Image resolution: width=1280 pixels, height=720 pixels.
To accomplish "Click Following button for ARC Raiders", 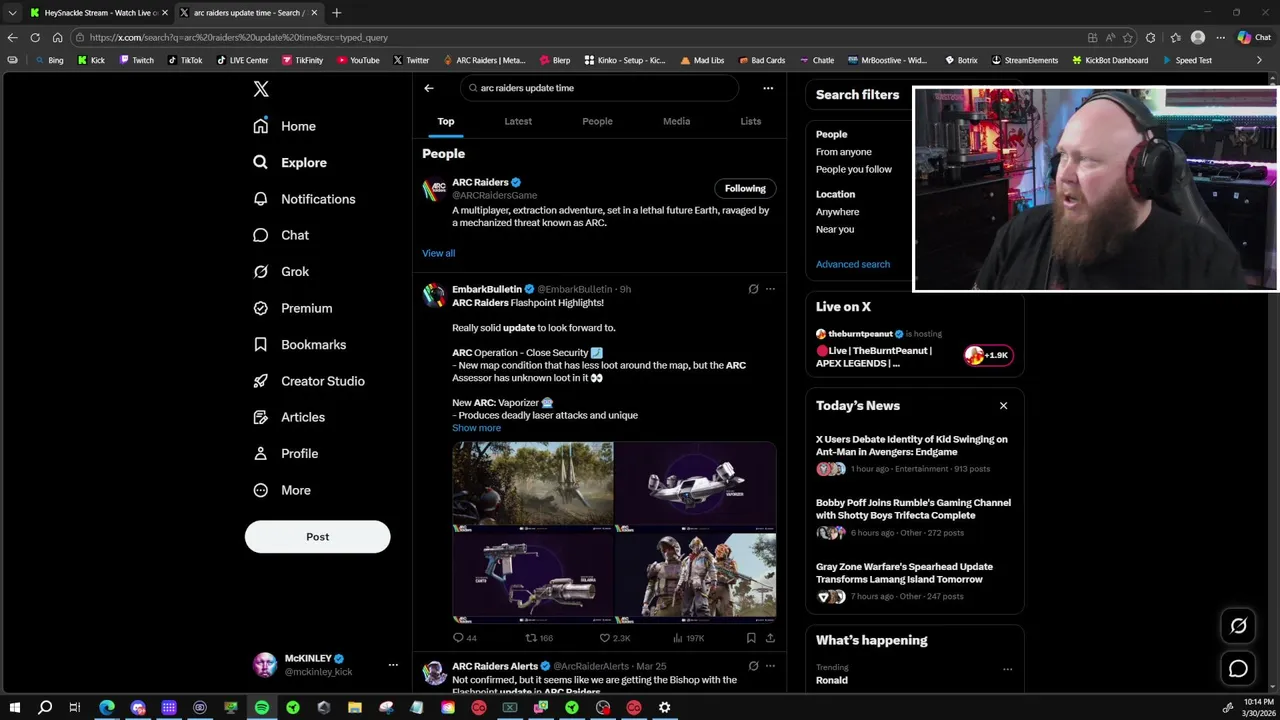I will (745, 188).
